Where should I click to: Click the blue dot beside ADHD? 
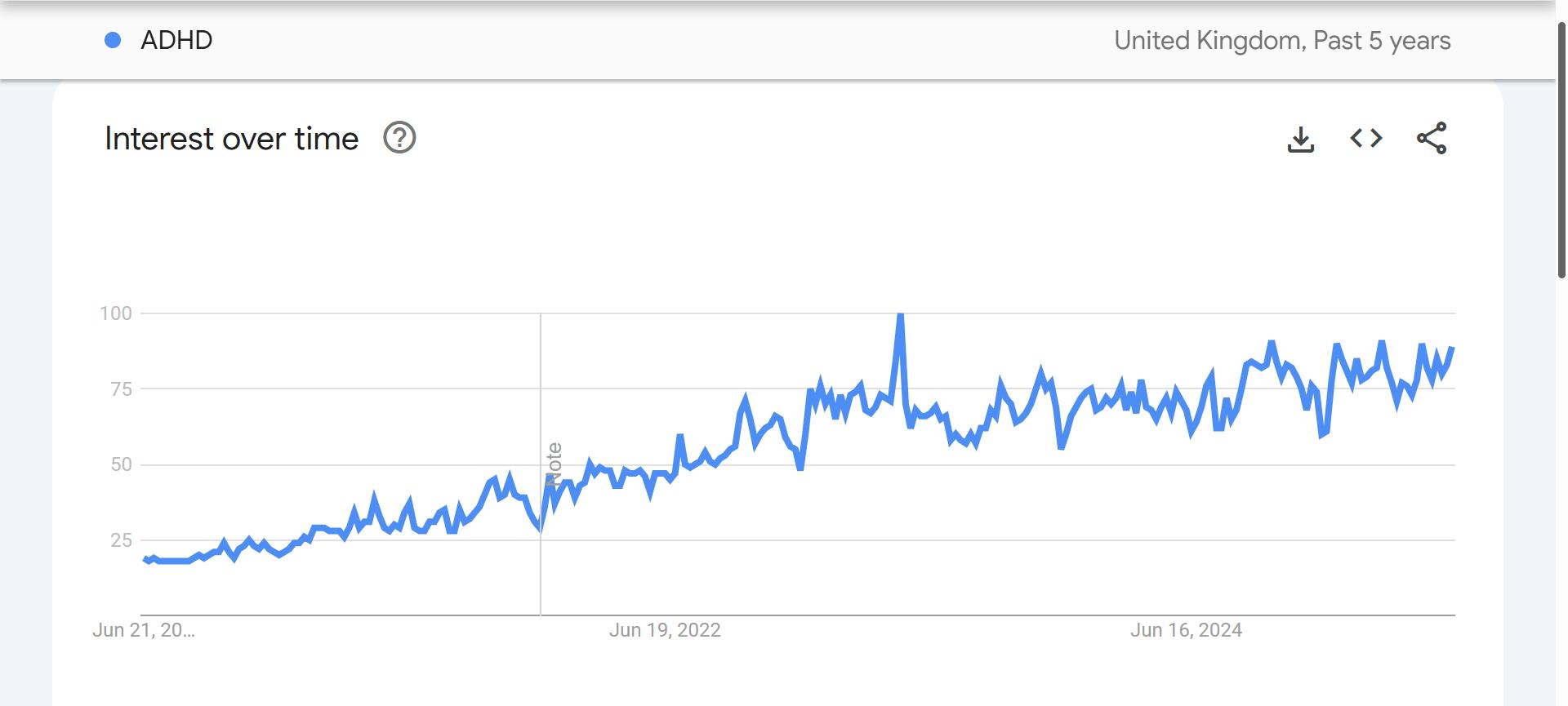[114, 40]
